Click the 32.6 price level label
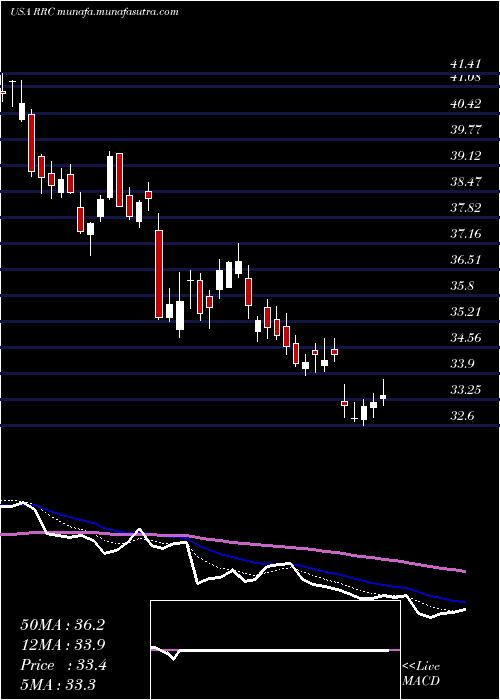 click(x=462, y=416)
